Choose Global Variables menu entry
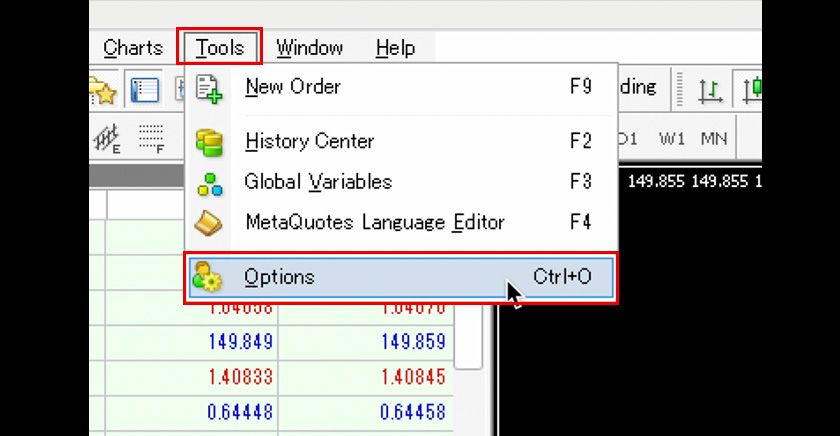 coord(401,182)
